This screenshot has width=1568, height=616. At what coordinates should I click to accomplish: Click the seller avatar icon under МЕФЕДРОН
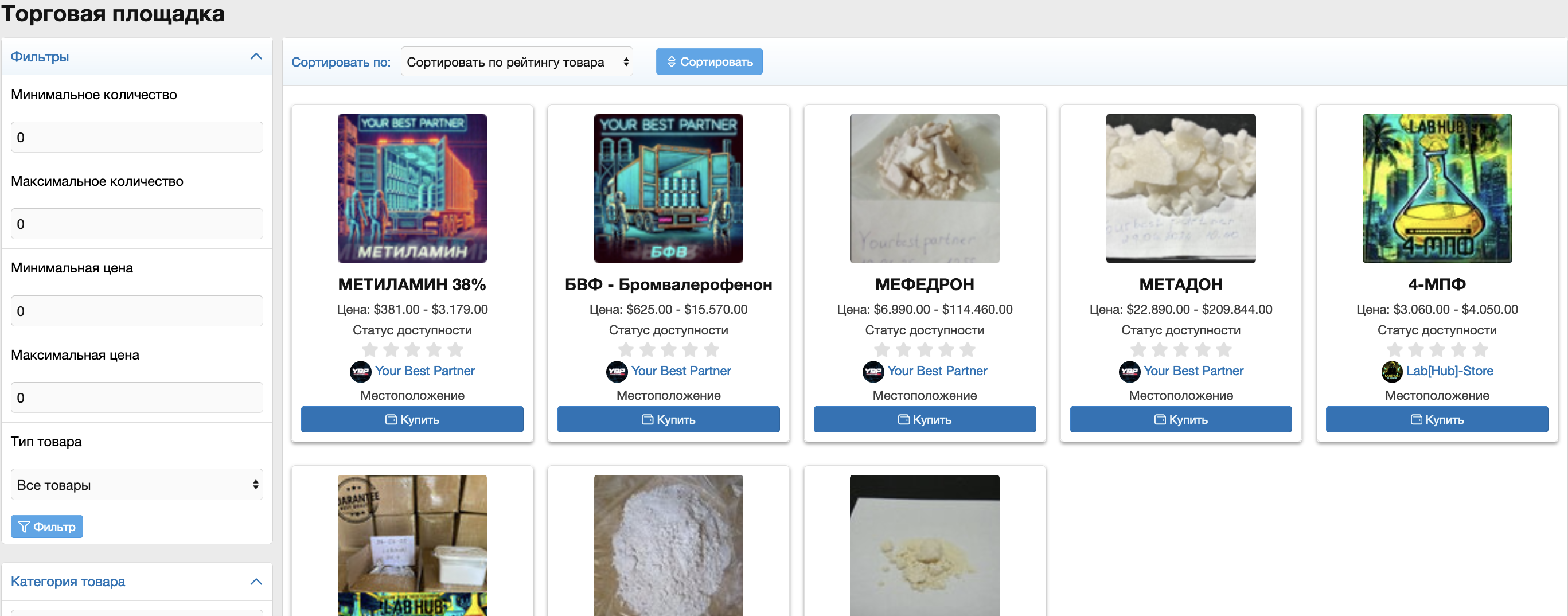pyautogui.click(x=873, y=371)
